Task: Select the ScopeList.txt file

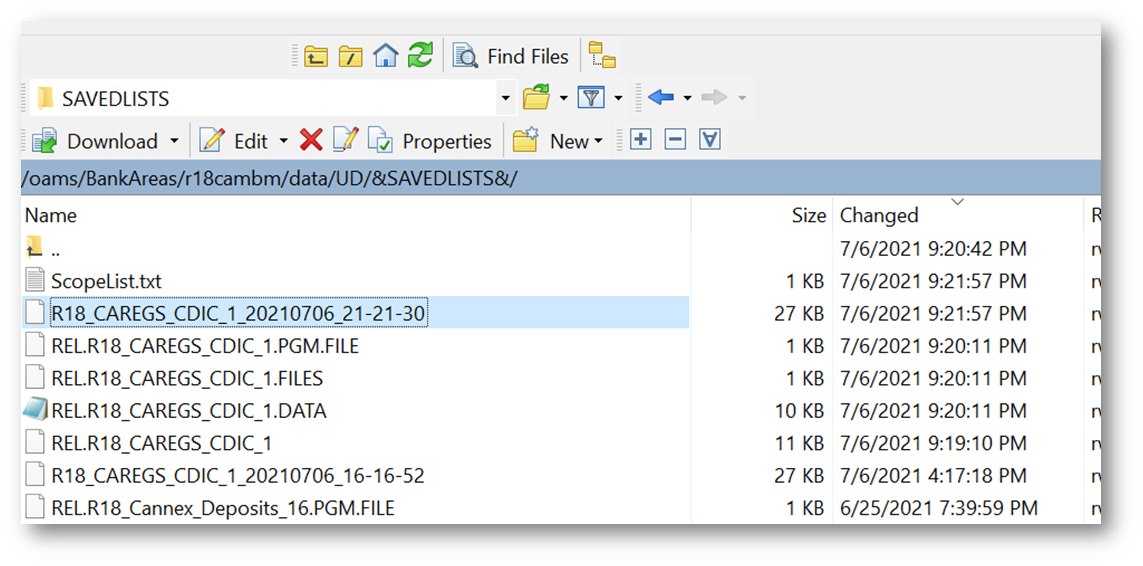Action: pyautogui.click(x=106, y=281)
